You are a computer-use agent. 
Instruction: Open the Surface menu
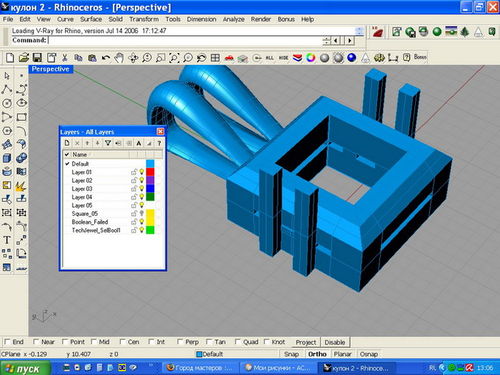pyautogui.click(x=91, y=19)
